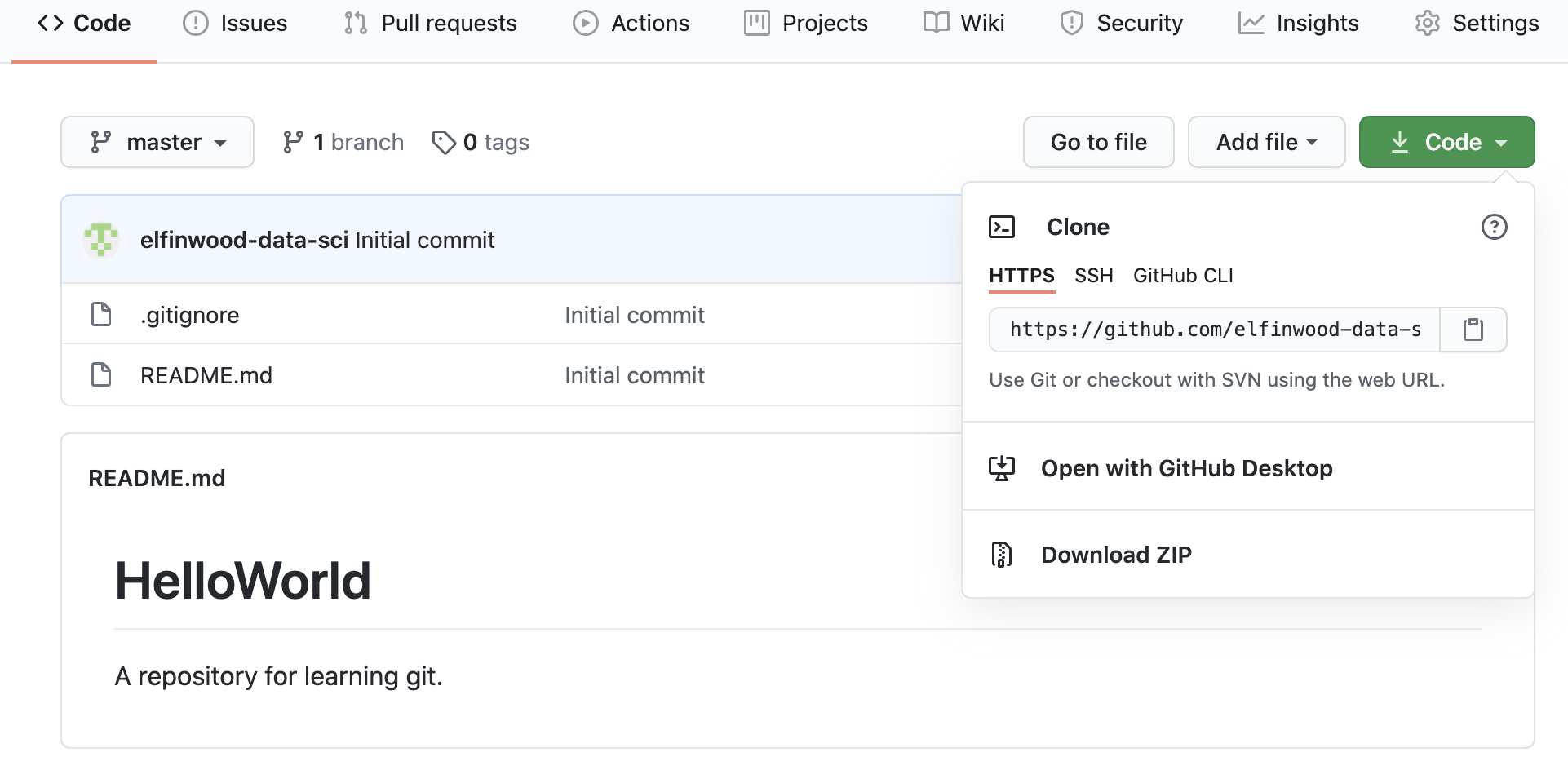The width and height of the screenshot is (1568, 770).
Task: Switch to the SSH clone tab
Action: (x=1093, y=276)
